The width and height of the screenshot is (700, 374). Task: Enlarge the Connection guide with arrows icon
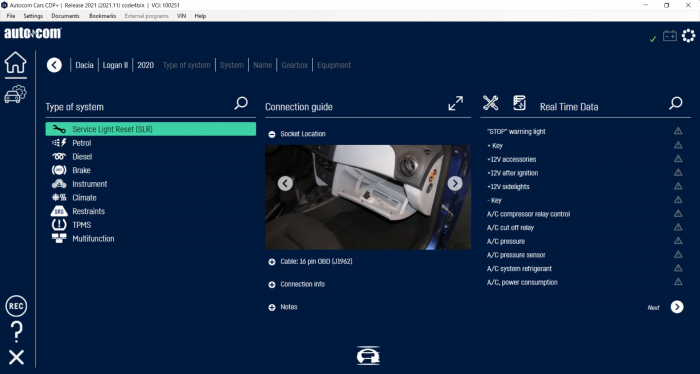(x=456, y=104)
